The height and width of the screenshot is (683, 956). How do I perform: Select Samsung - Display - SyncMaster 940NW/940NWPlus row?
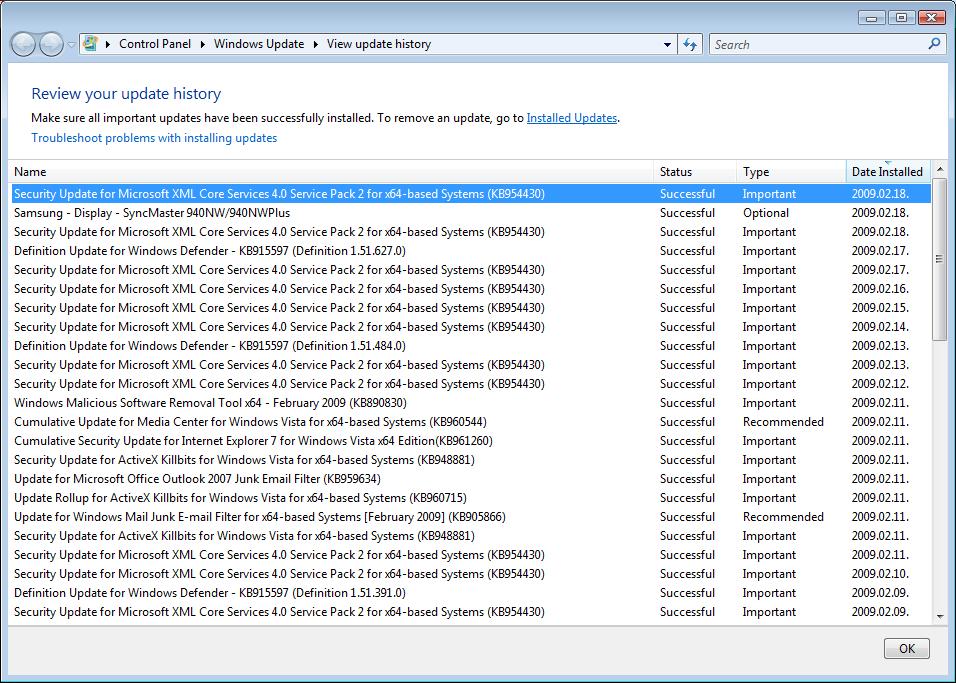pos(471,213)
